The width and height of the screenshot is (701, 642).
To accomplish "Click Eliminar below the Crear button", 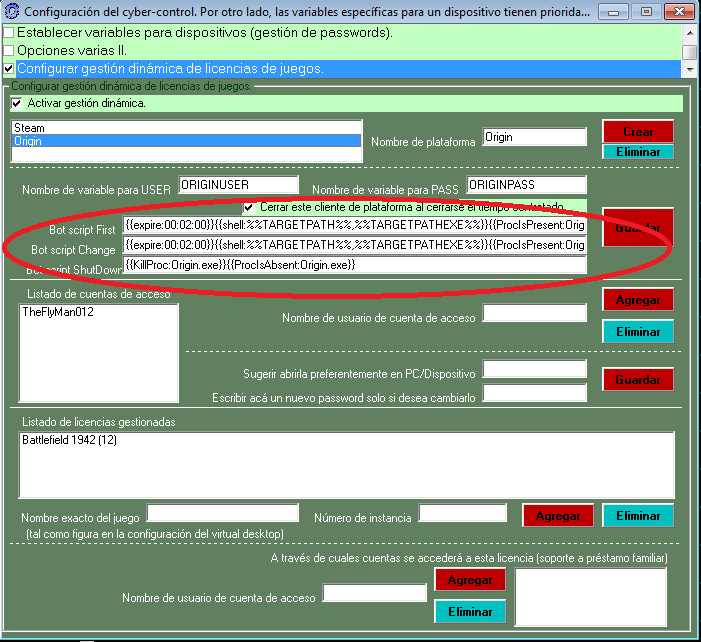I will pyautogui.click(x=637, y=152).
